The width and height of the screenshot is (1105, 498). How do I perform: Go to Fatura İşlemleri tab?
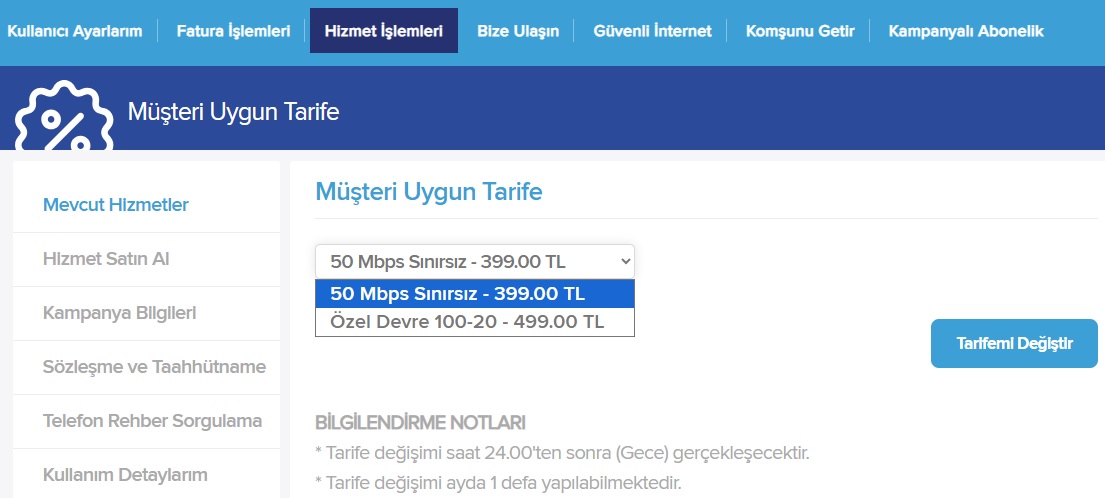coord(233,31)
